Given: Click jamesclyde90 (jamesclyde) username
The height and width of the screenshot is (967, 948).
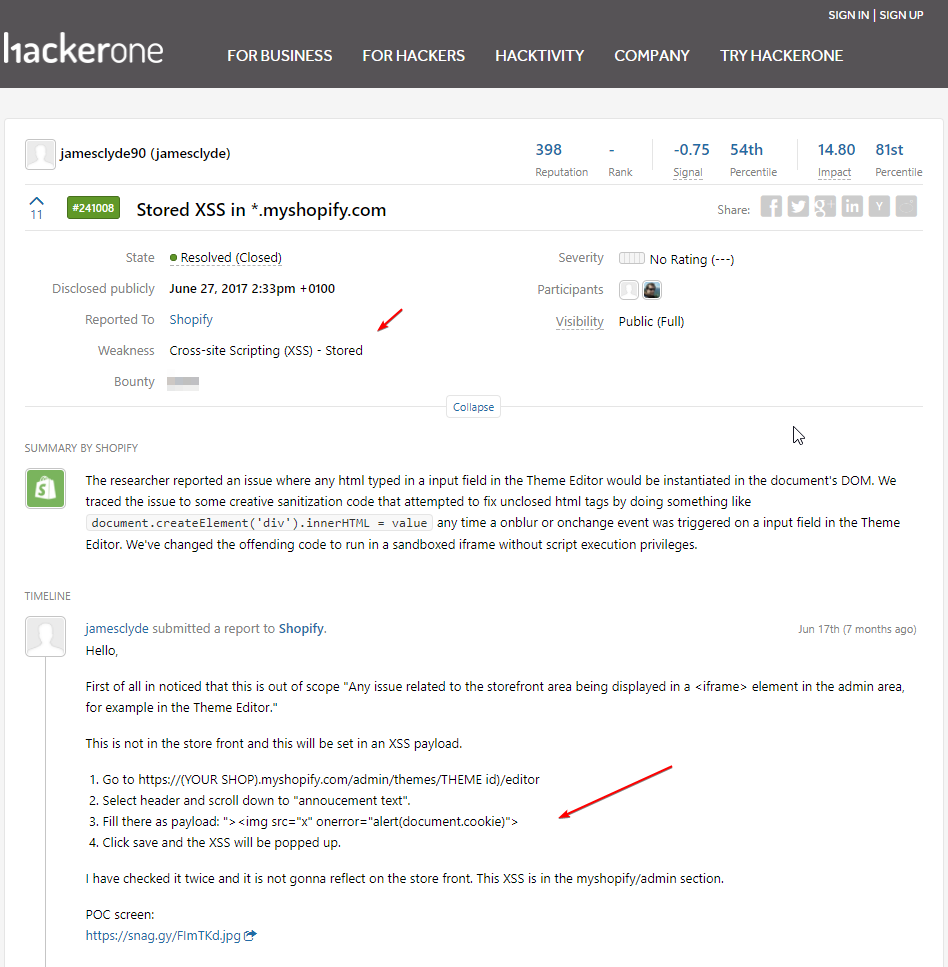Looking at the screenshot, I should point(145,154).
